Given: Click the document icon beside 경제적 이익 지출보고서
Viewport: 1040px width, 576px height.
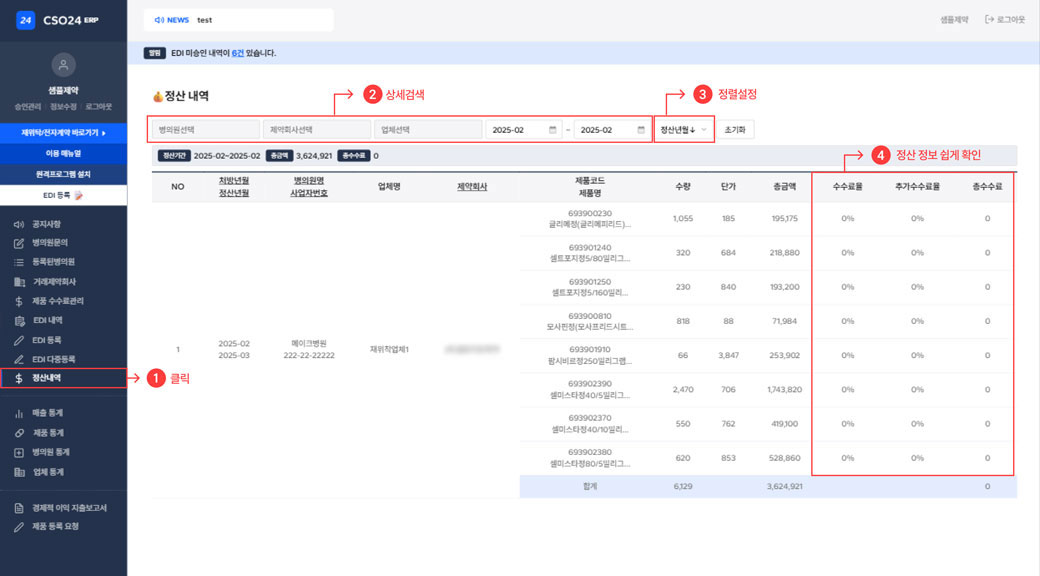Looking at the screenshot, I should (19, 508).
